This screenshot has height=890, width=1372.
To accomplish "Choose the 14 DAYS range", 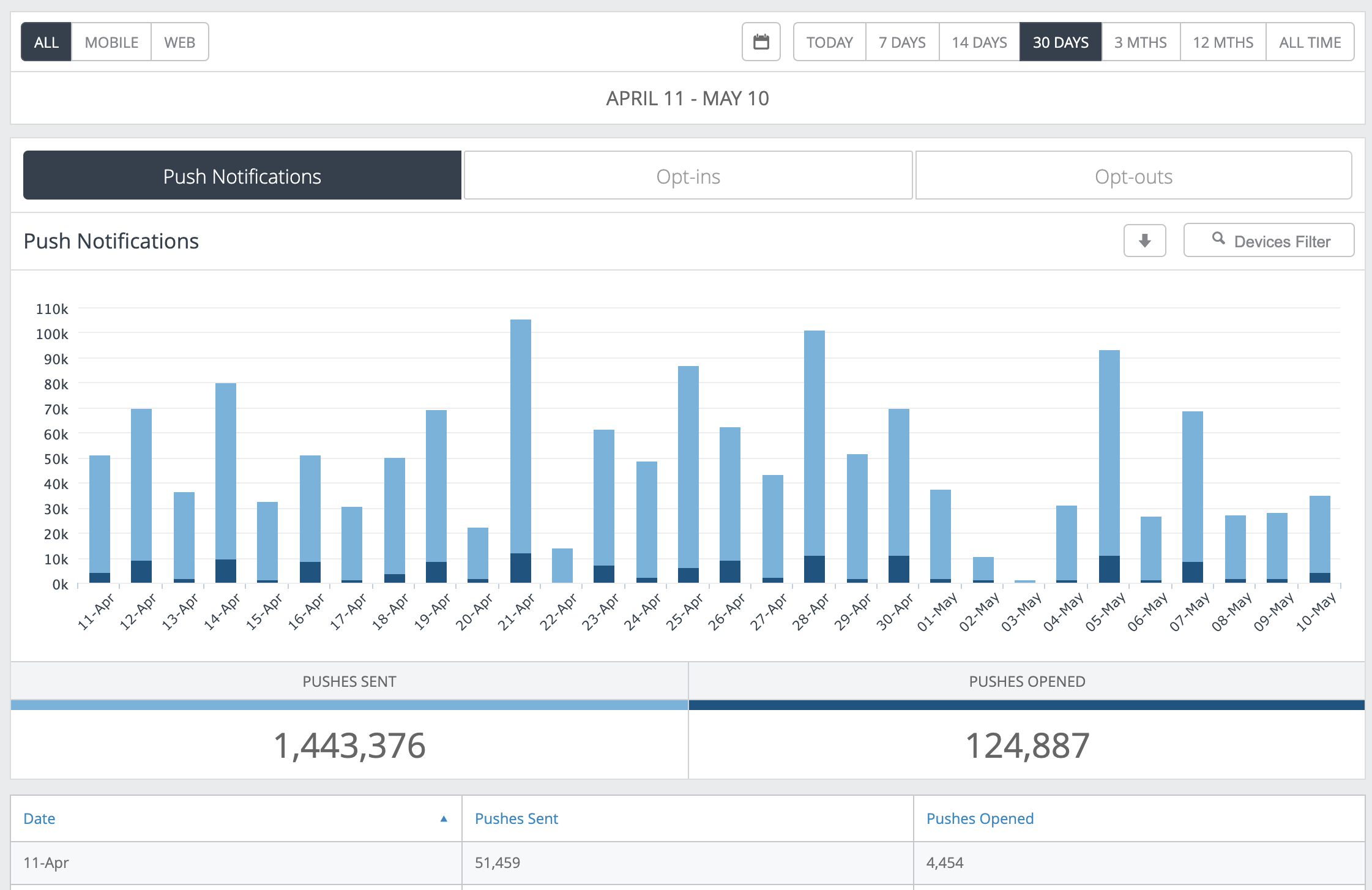I will (979, 42).
